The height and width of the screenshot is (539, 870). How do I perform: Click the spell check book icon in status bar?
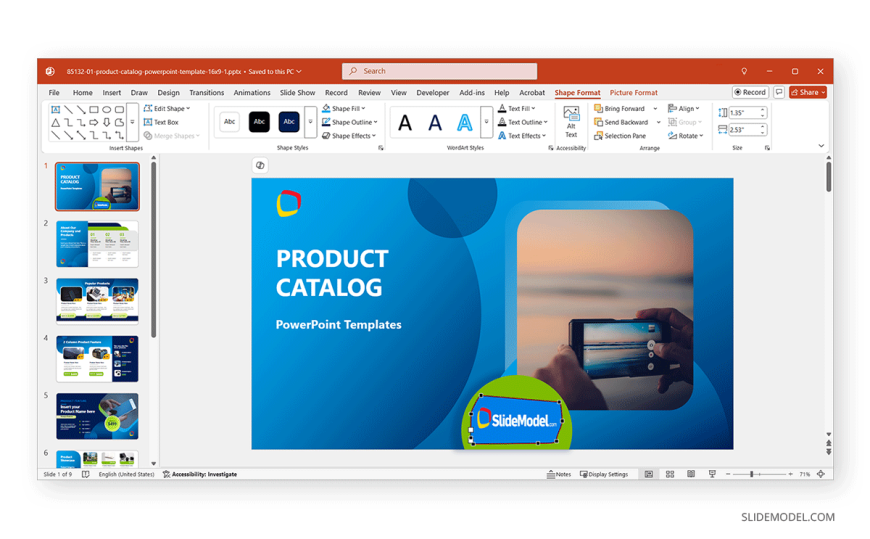tap(85, 474)
